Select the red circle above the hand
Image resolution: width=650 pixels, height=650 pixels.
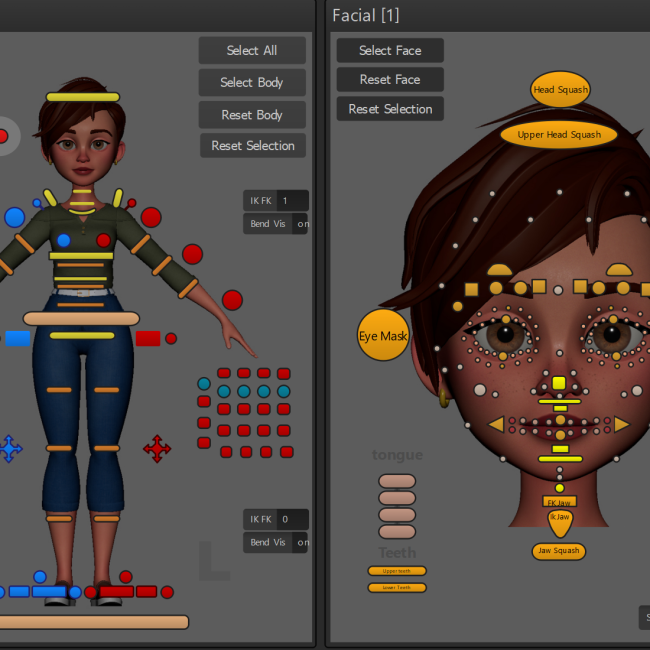(232, 300)
